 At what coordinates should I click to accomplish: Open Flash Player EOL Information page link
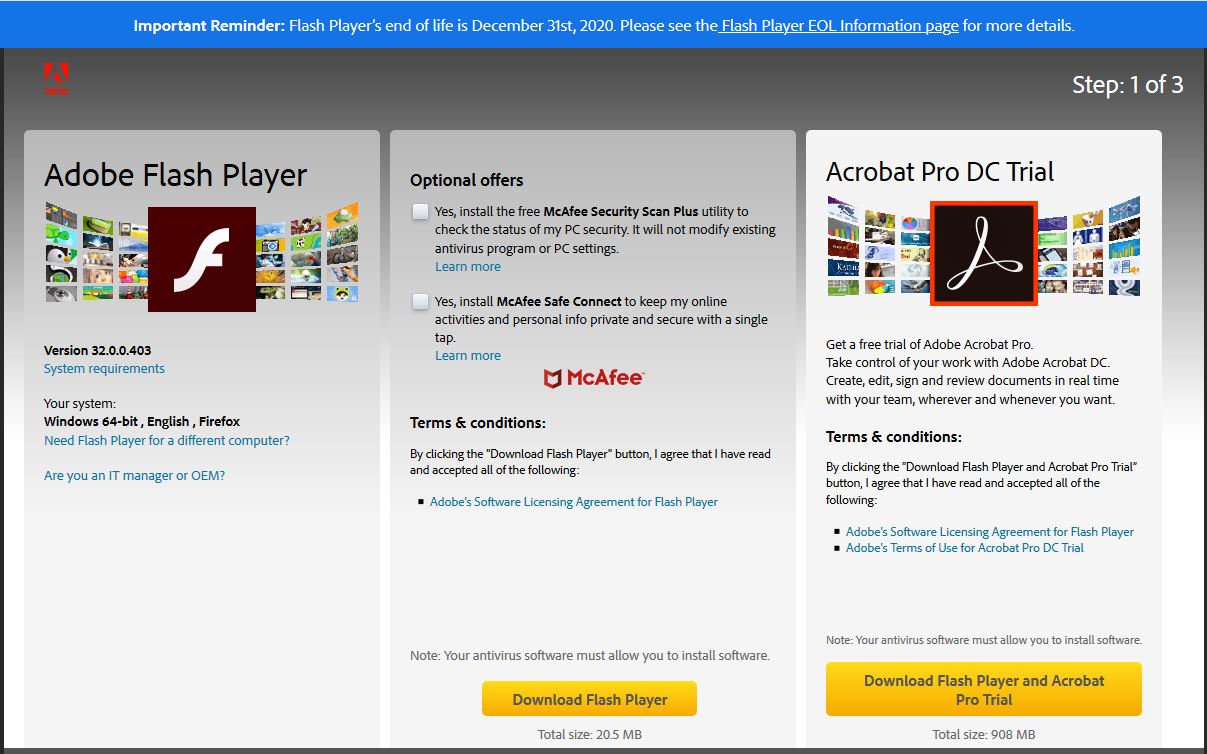(838, 25)
